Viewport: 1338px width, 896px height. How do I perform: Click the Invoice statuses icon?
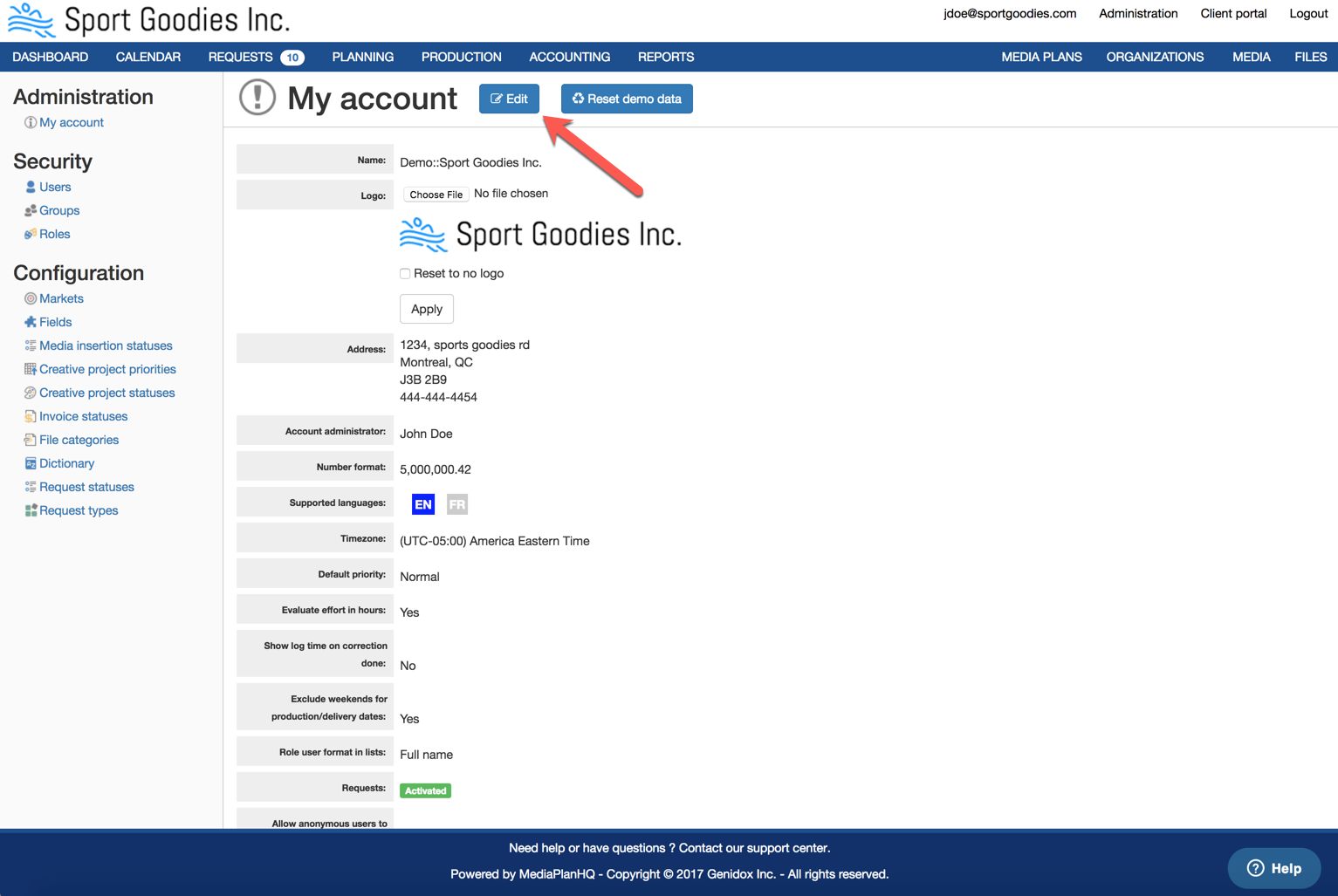(31, 416)
